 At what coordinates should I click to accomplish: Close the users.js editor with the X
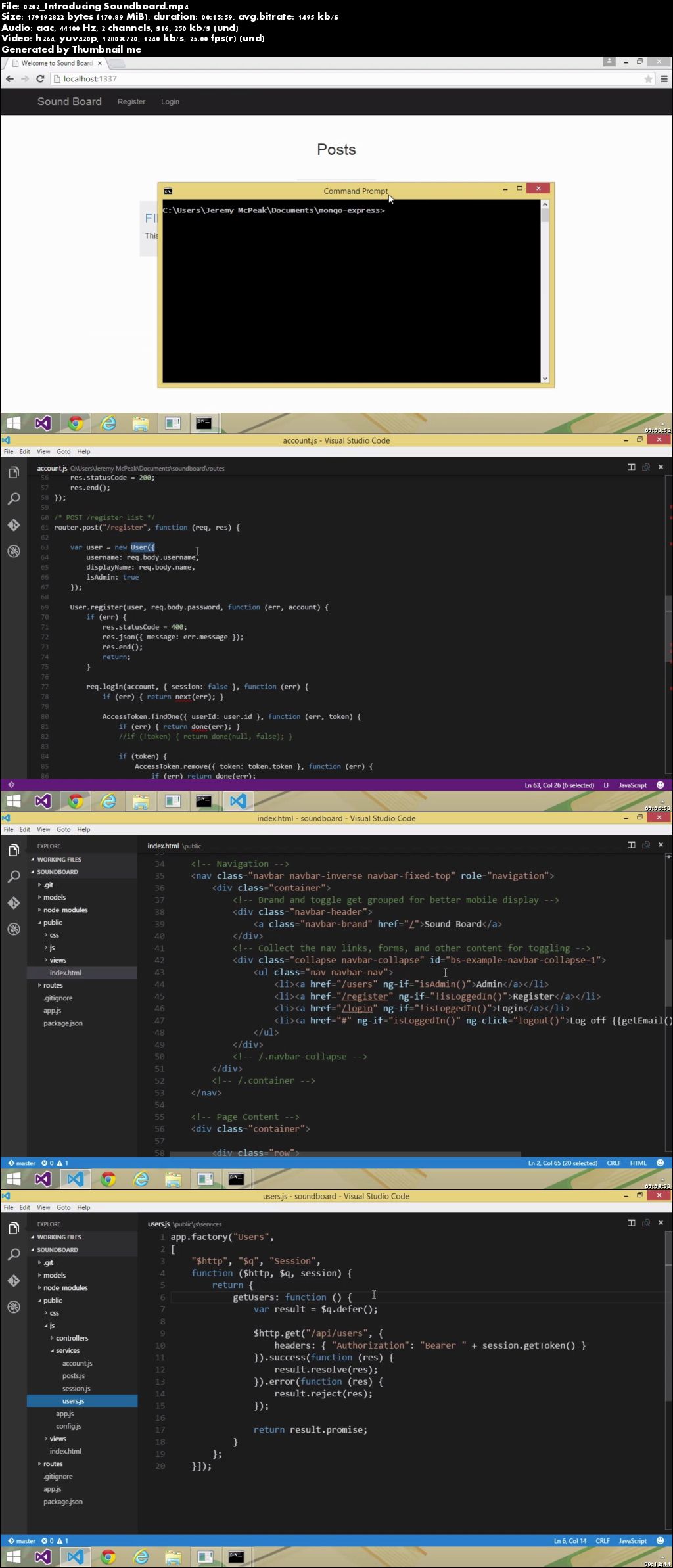pos(661,1223)
